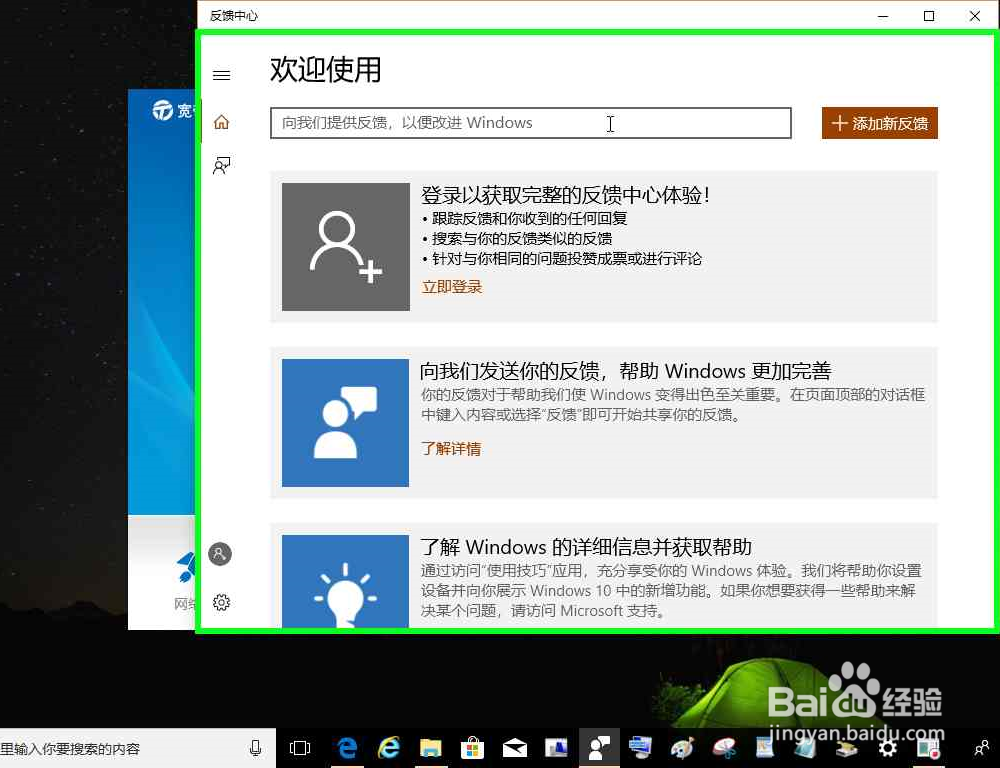Open the account profile icon at sidebar bottom
The image size is (1000, 768).
(x=220, y=553)
